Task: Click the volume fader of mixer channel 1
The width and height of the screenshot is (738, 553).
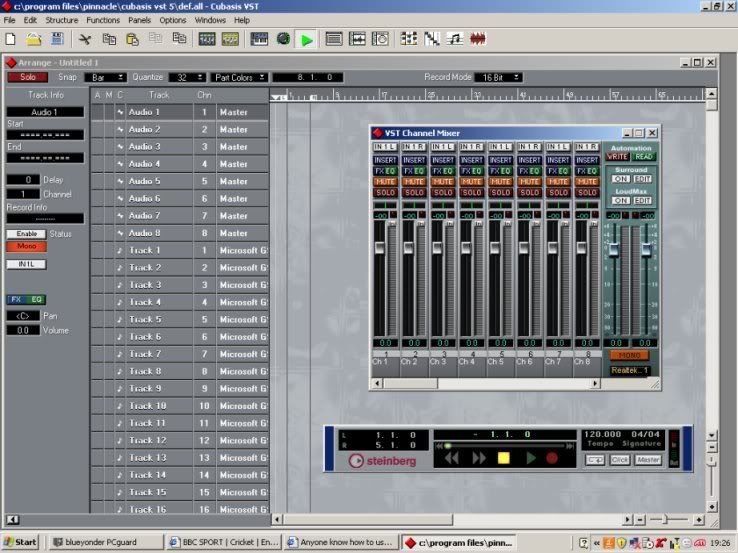Action: [x=379, y=248]
